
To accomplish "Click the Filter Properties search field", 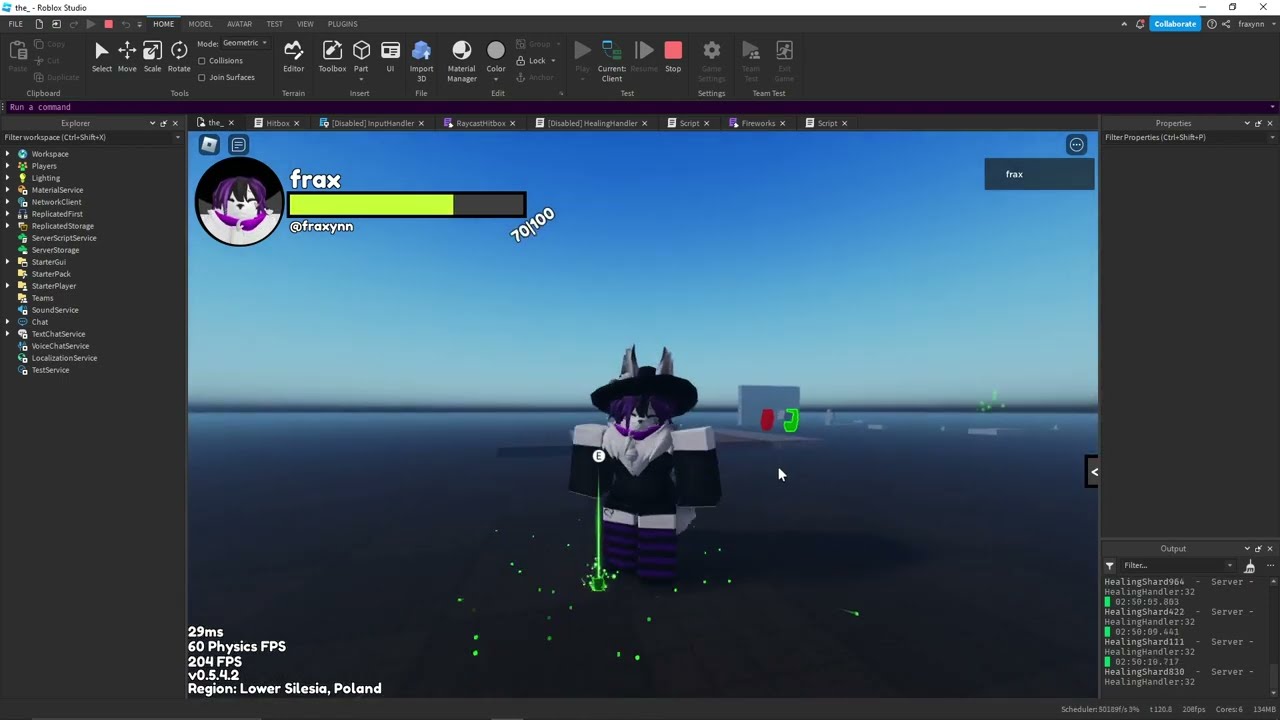I will pos(1189,137).
